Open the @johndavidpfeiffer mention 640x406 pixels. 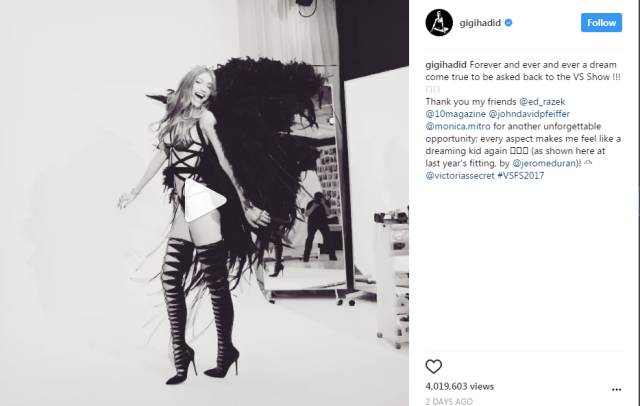click(529, 114)
